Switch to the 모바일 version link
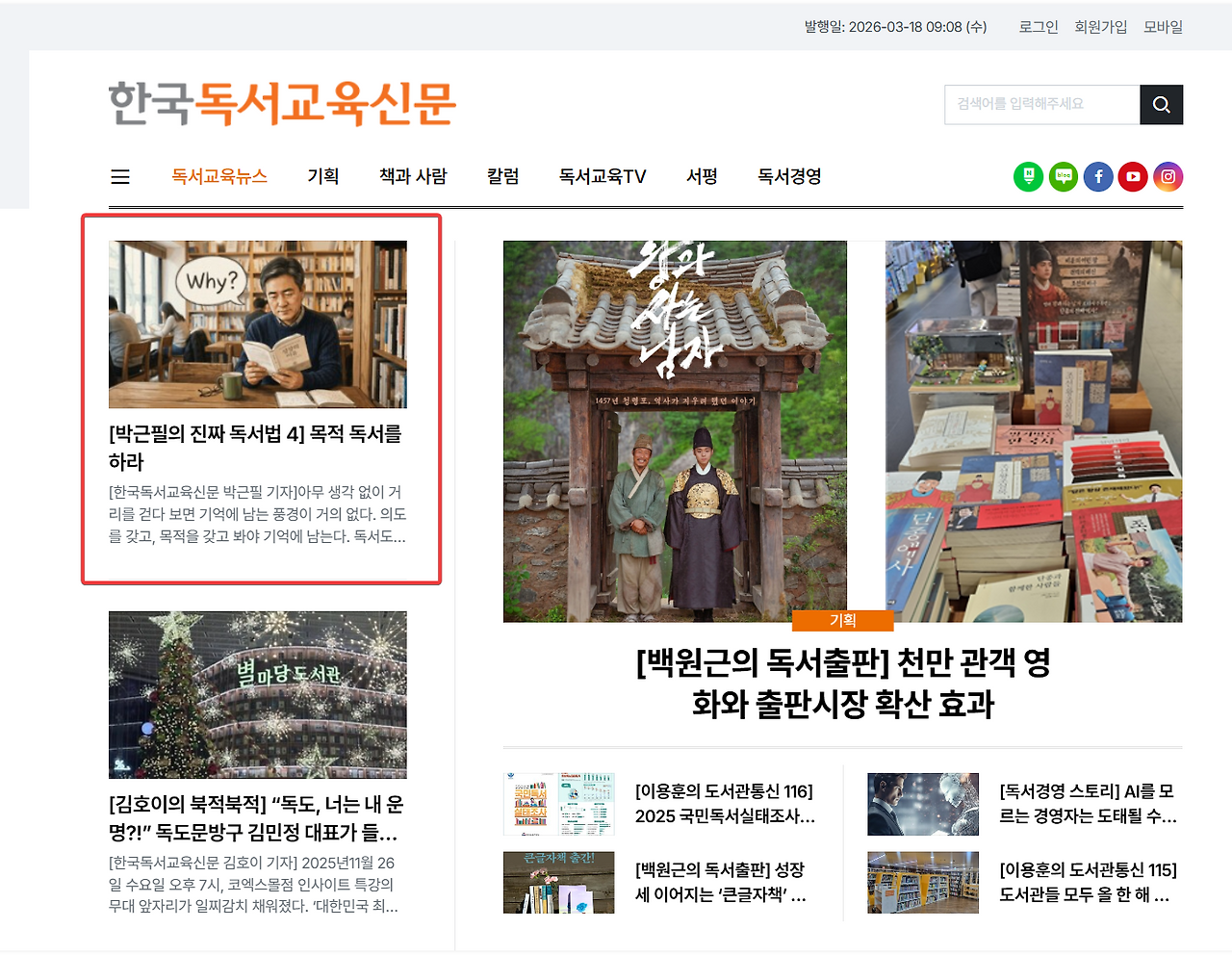This screenshot has width=1232, height=955. [1163, 27]
